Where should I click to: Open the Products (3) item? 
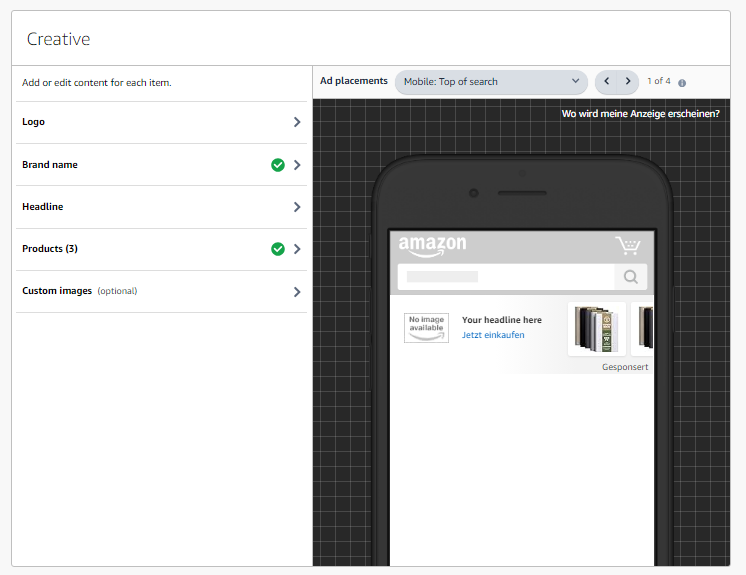pos(50,249)
